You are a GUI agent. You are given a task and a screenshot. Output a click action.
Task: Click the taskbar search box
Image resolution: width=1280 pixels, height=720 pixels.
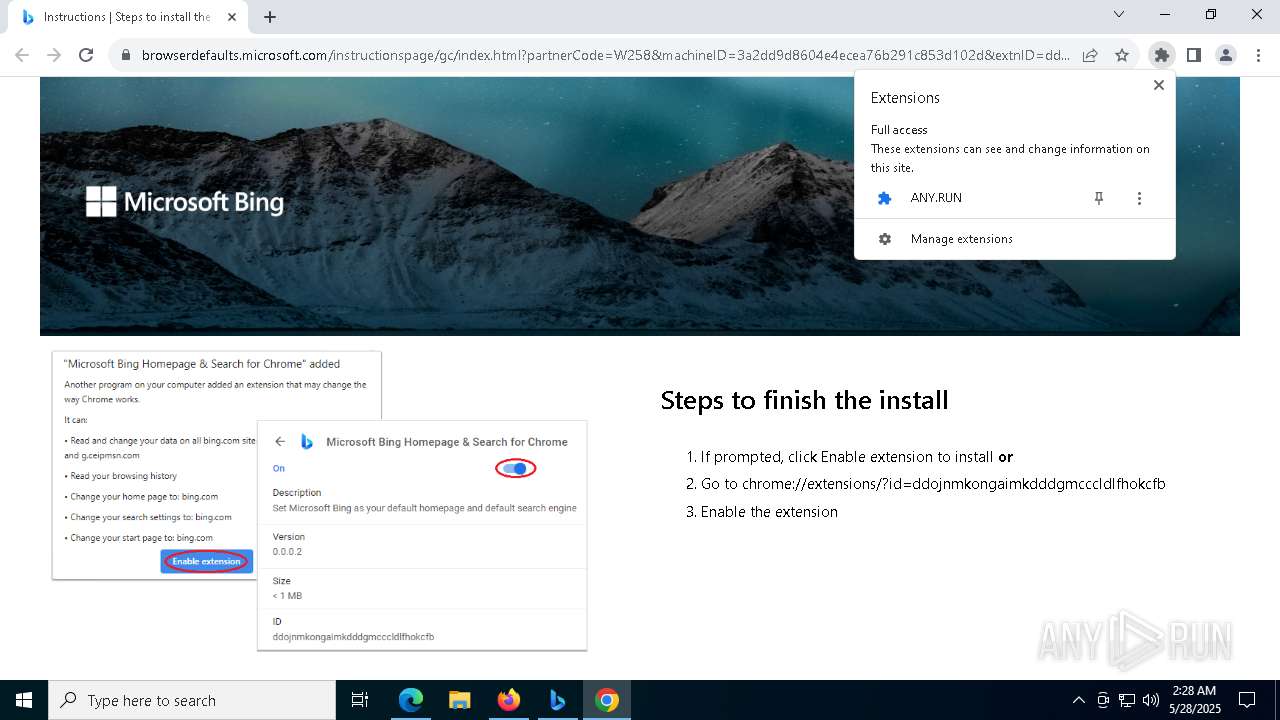pos(192,700)
